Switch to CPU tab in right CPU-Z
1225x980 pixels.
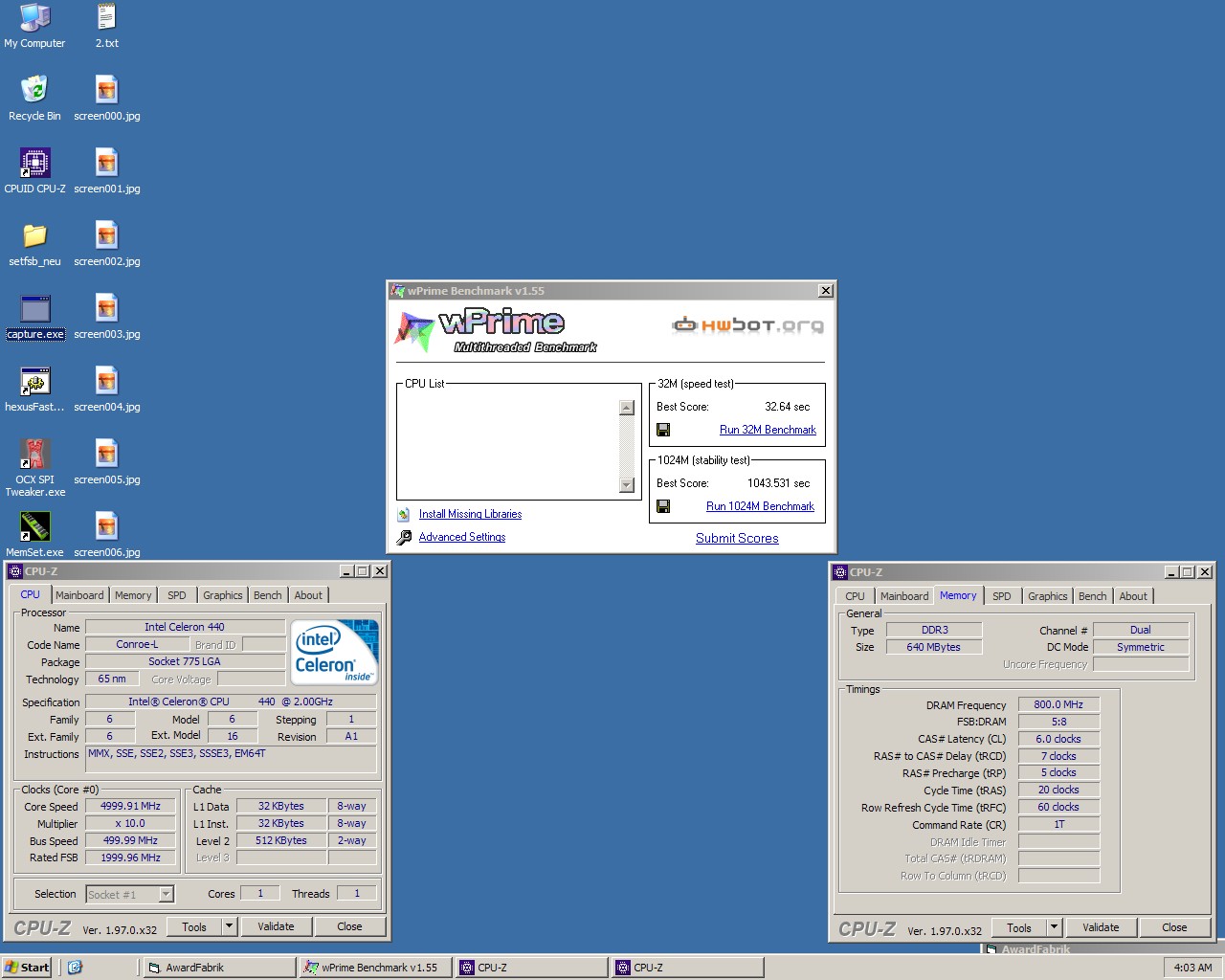coord(855,596)
